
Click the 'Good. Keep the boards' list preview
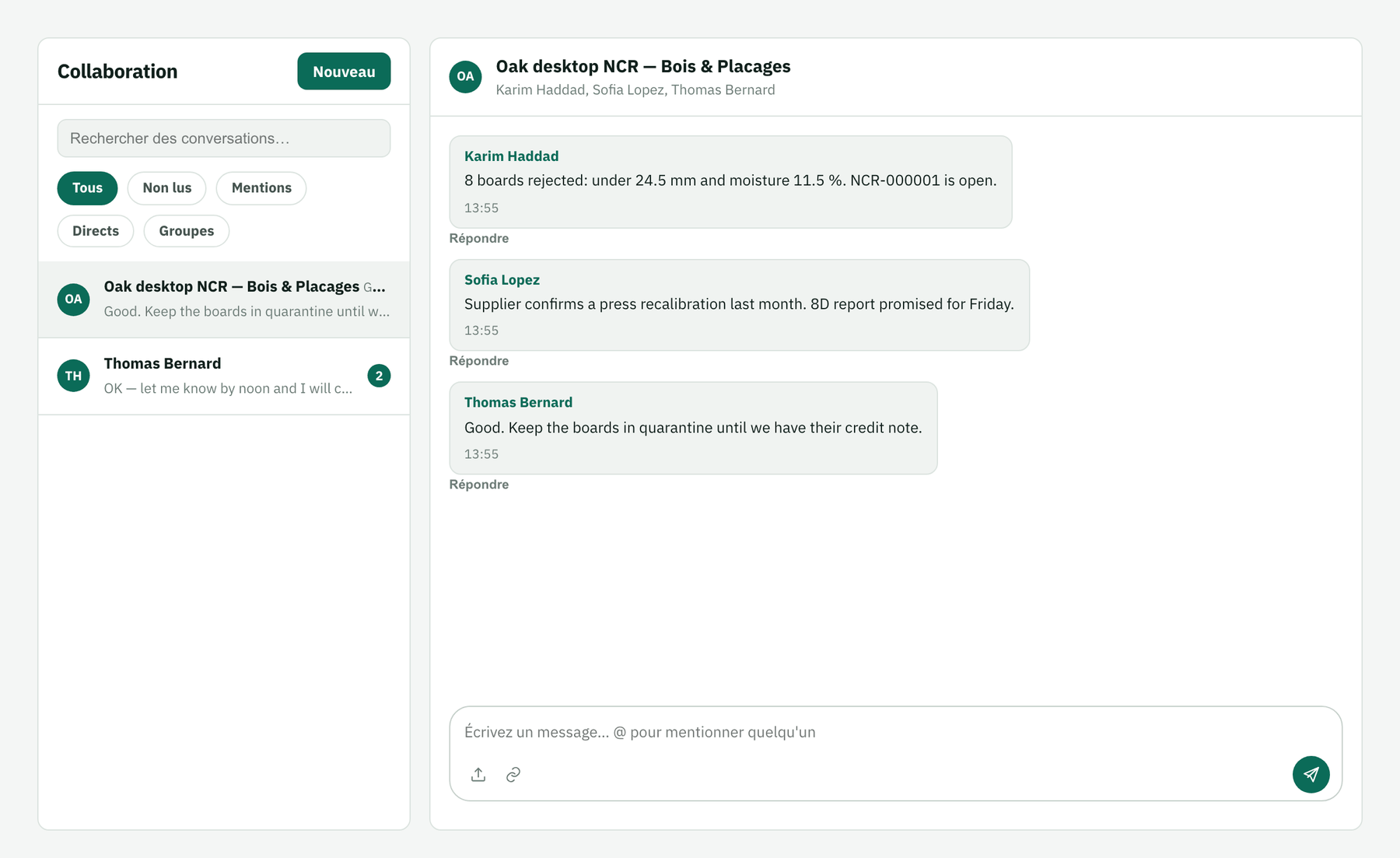tap(247, 312)
